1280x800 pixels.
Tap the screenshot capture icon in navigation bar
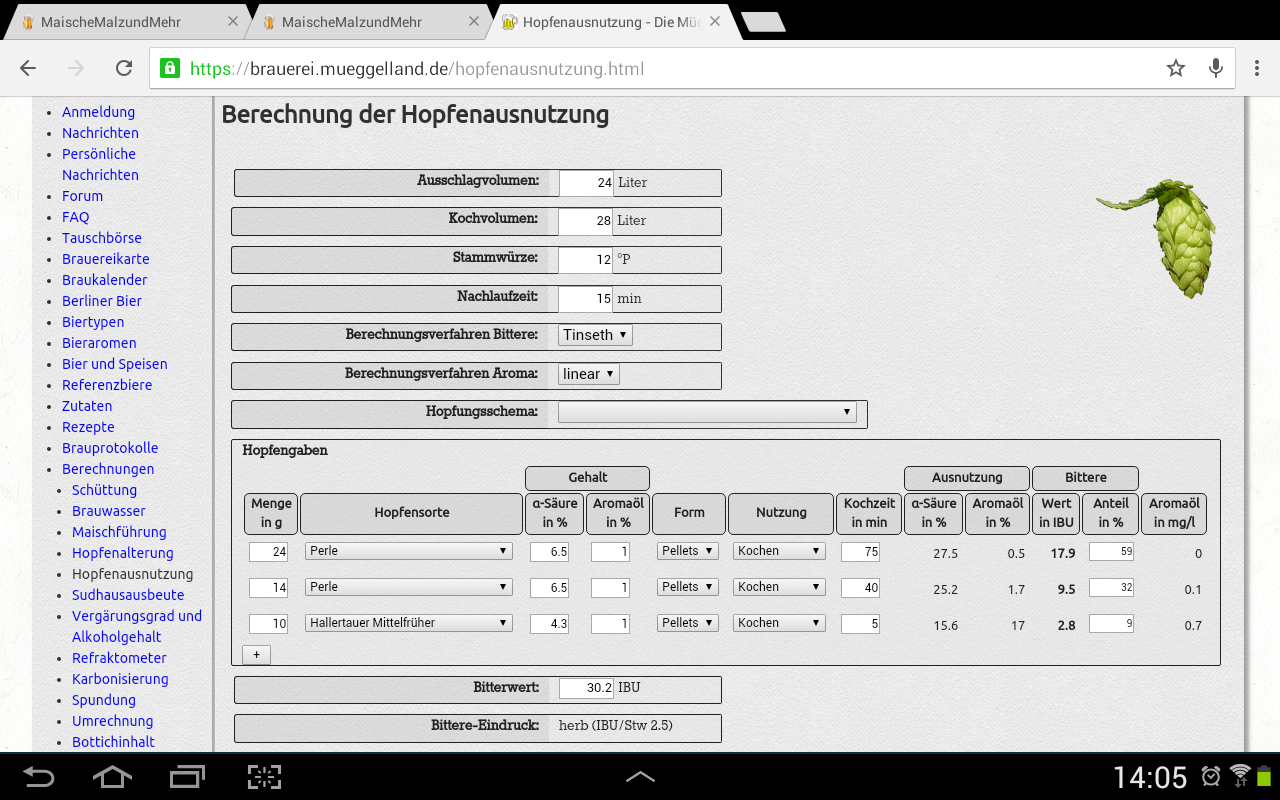pos(264,776)
